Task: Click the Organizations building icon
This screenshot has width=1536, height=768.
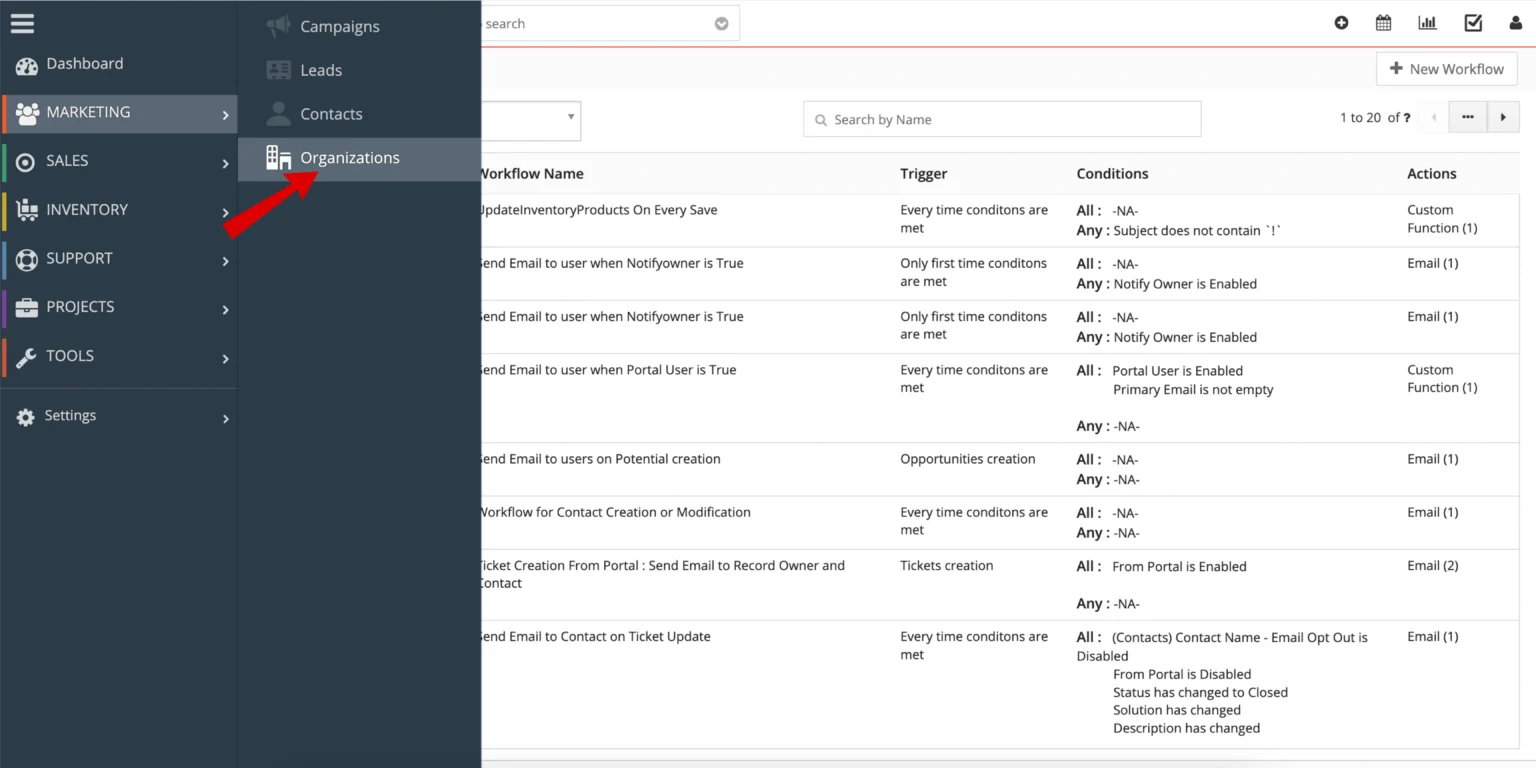Action: point(277,157)
